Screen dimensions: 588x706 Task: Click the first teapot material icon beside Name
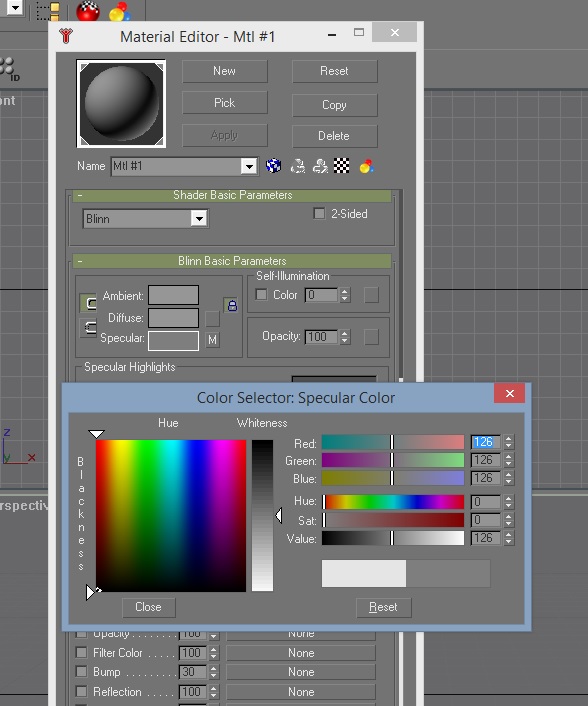point(298,166)
